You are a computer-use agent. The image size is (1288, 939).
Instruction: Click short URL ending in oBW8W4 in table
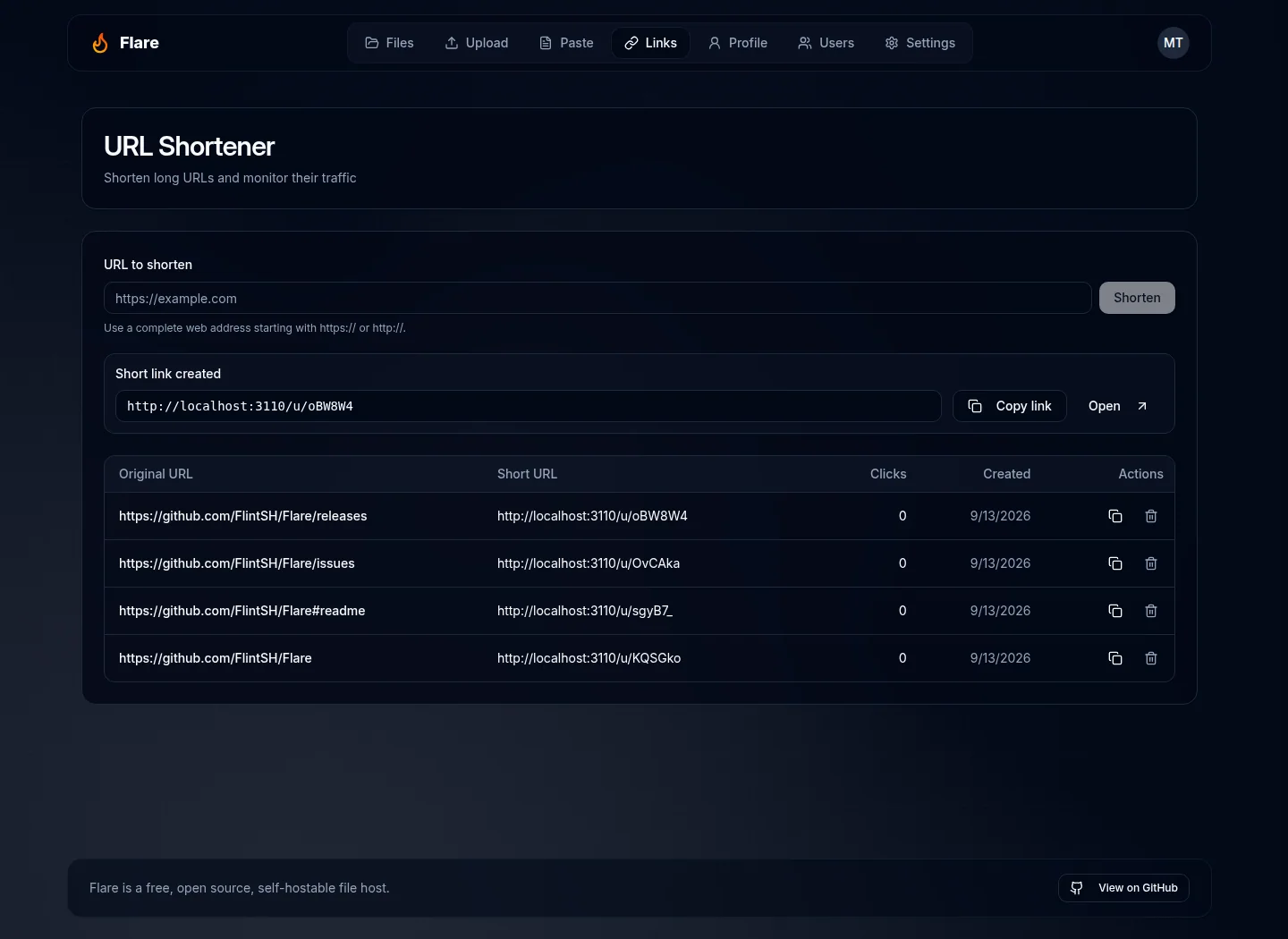[592, 516]
